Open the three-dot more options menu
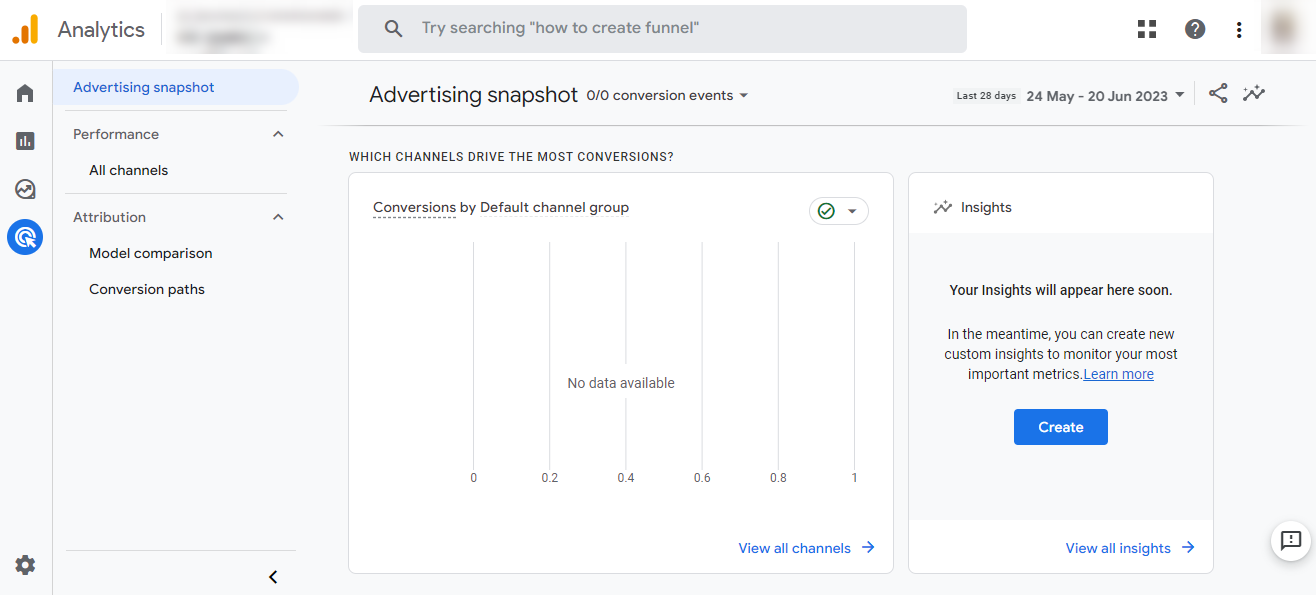 pyautogui.click(x=1239, y=29)
